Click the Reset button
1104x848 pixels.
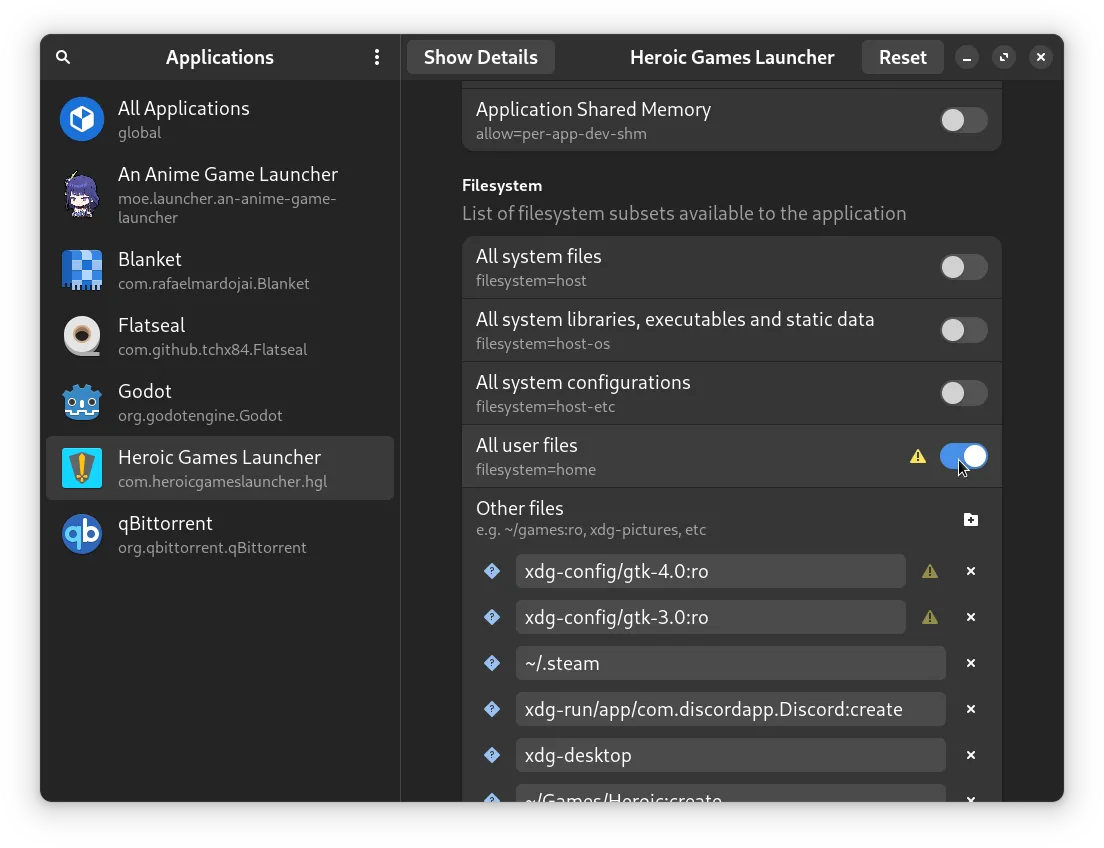[903, 57]
